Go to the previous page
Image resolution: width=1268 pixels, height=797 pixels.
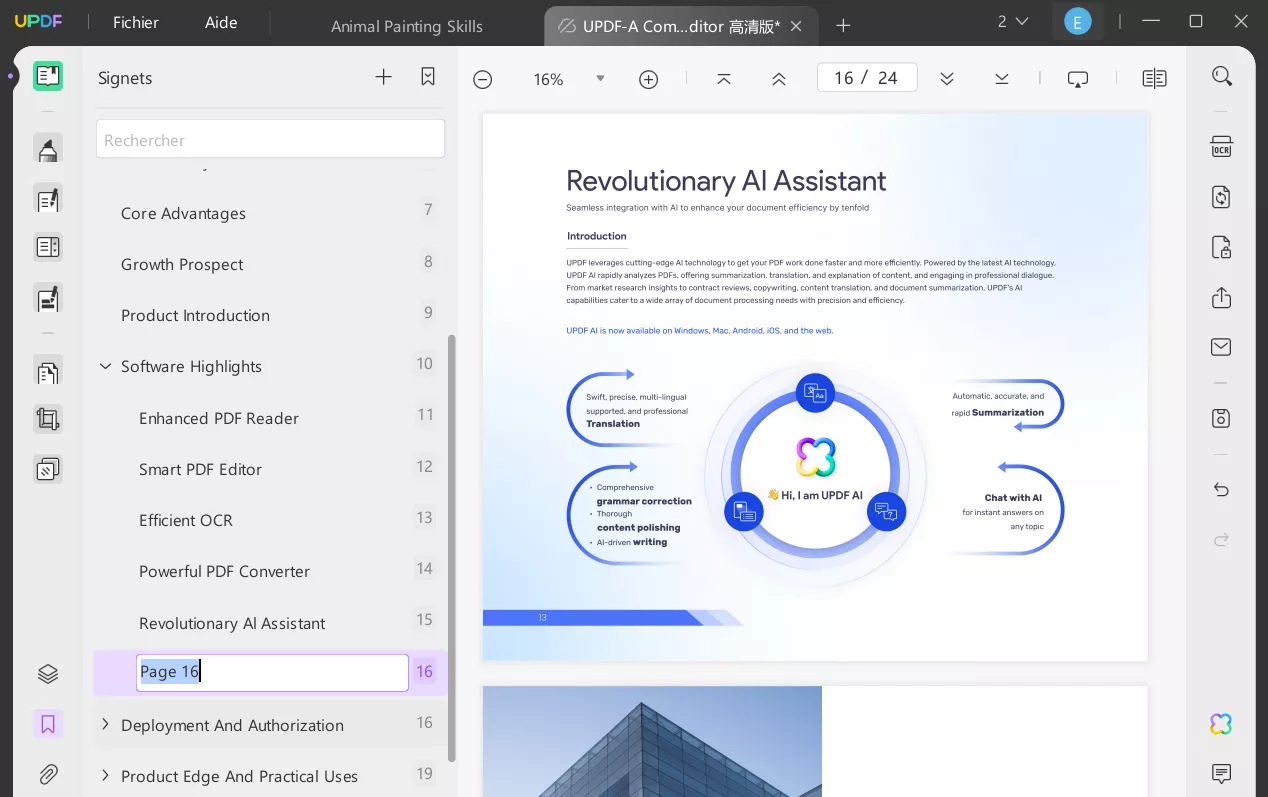point(779,78)
